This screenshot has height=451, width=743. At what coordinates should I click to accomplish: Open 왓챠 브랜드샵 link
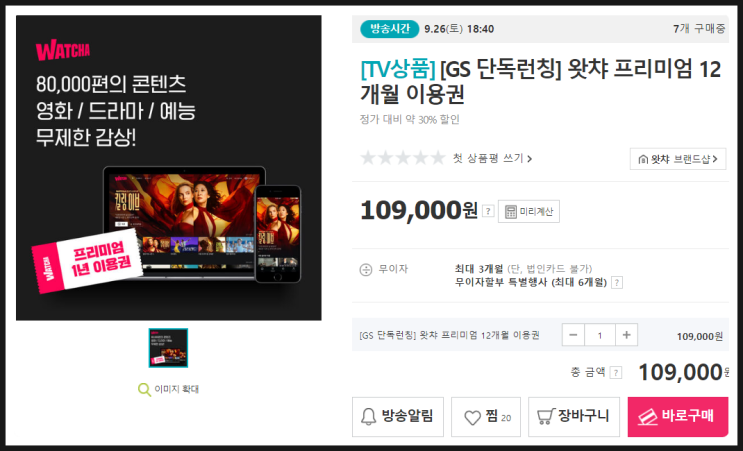point(678,159)
